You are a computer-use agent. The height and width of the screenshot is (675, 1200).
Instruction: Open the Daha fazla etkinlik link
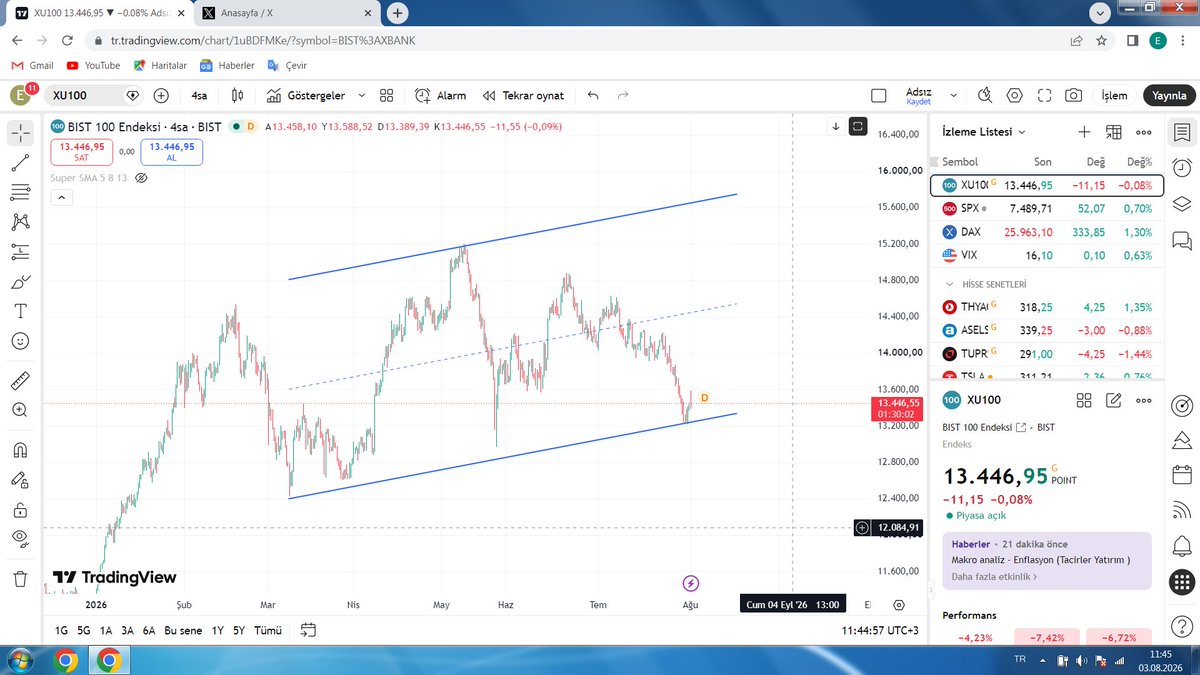pyautogui.click(x=994, y=576)
